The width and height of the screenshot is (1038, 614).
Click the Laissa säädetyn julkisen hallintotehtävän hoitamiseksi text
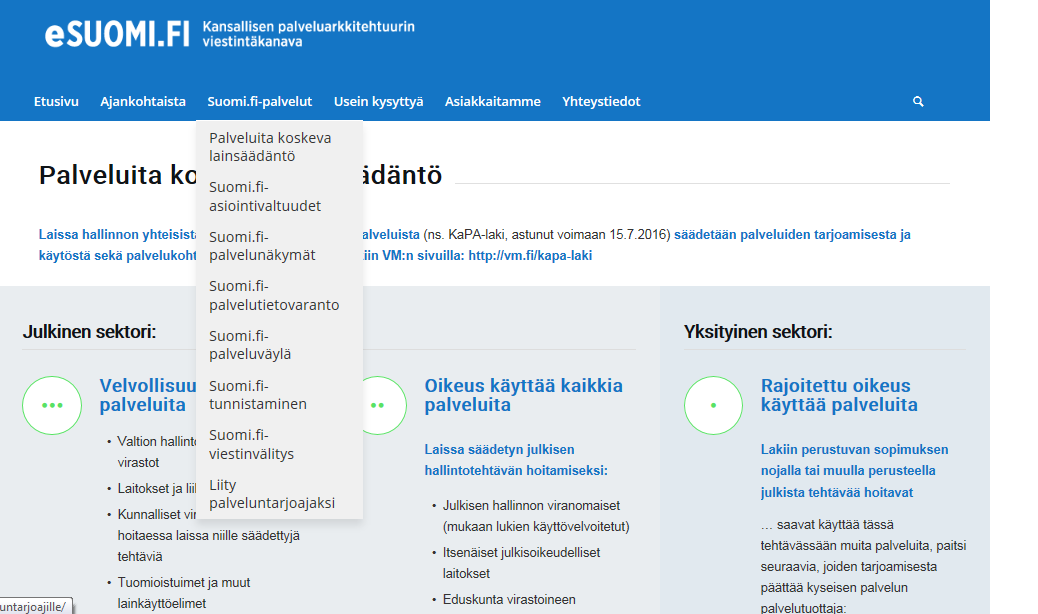(x=516, y=460)
